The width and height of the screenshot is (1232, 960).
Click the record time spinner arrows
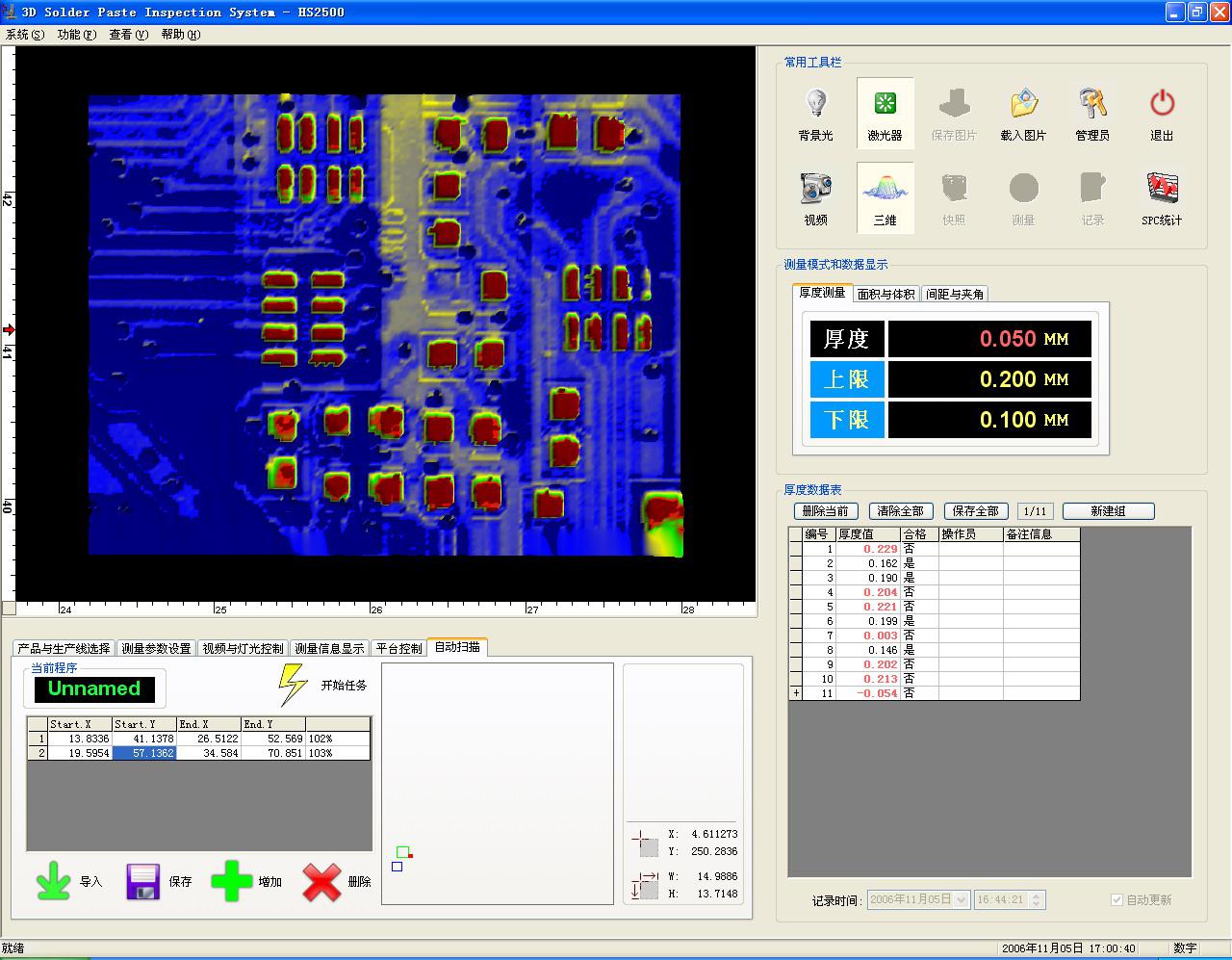click(x=1036, y=899)
